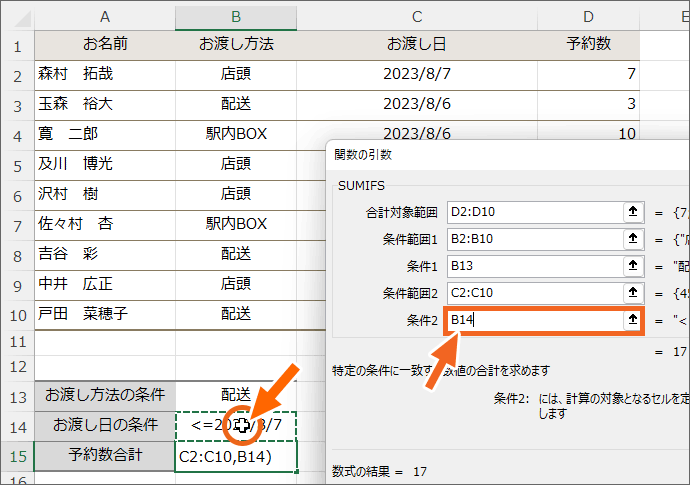Image resolution: width=690 pixels, height=485 pixels.
Task: Collapse dialog button for 合計対象範囲 field
Action: pyautogui.click(x=633, y=212)
